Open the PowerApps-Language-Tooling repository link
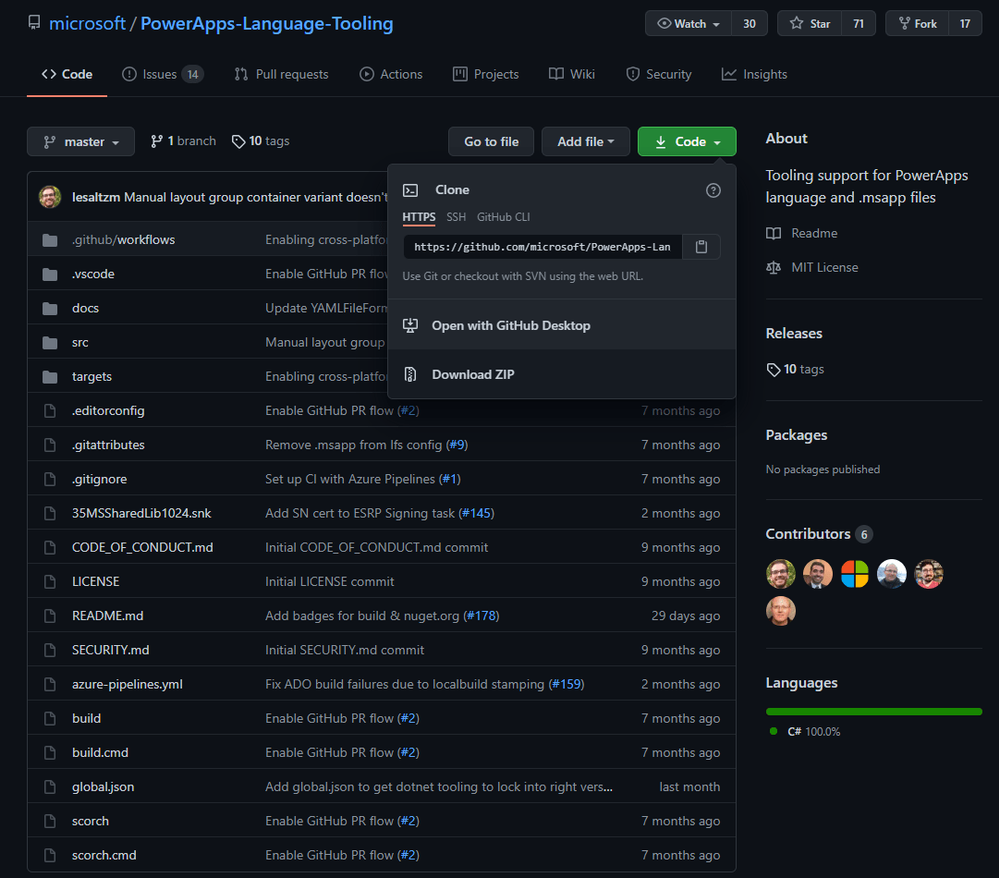This screenshot has width=999, height=878. 267,24
